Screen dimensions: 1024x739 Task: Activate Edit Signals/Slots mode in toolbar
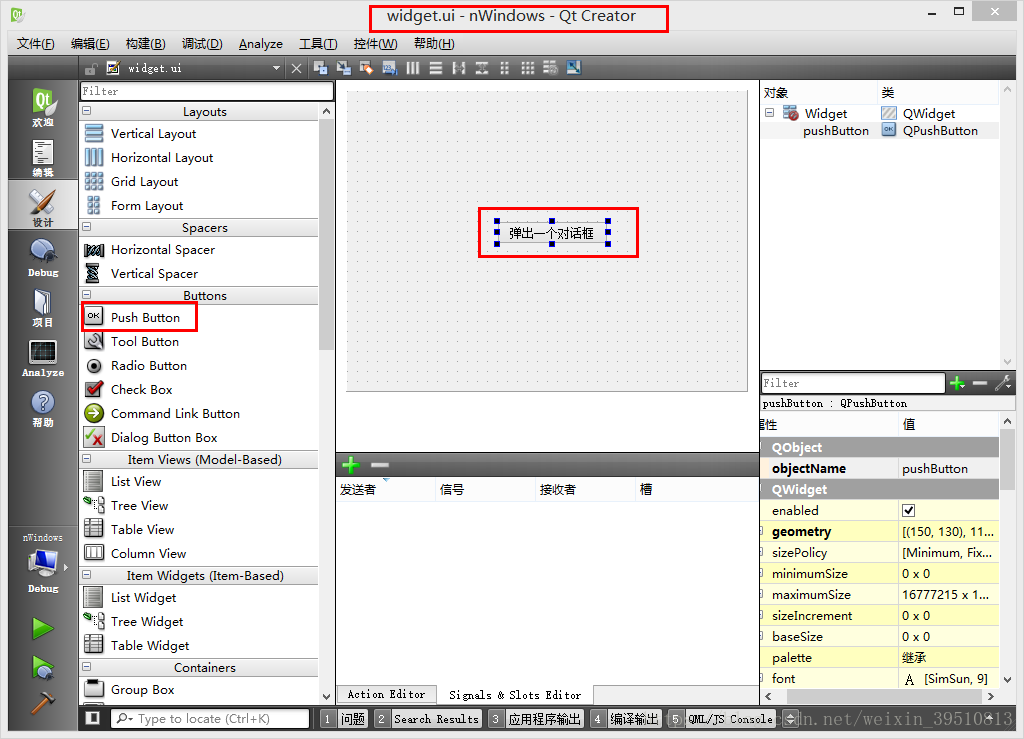(x=344, y=68)
